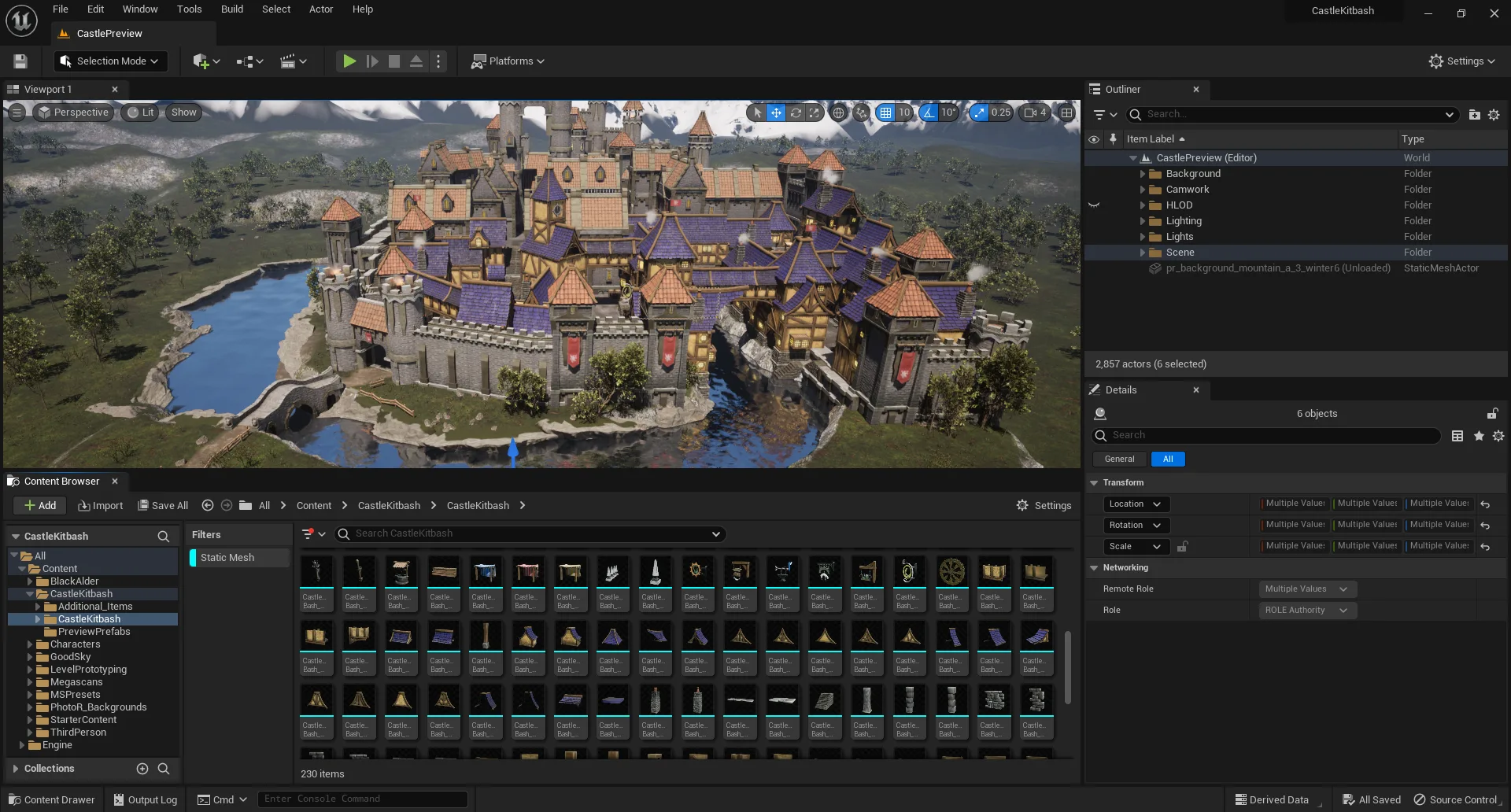Expand the Scene folder in Outliner
1511x812 pixels.
click(x=1143, y=253)
